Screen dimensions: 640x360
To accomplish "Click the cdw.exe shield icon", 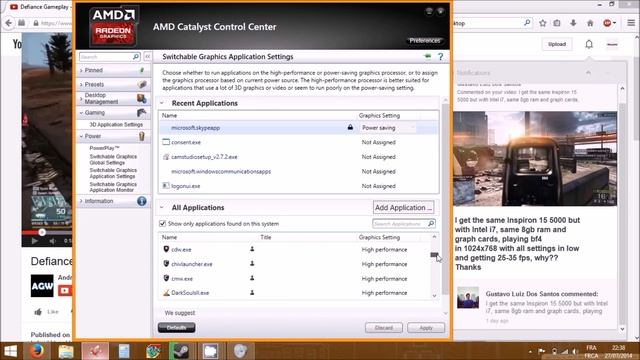I will coord(166,249).
